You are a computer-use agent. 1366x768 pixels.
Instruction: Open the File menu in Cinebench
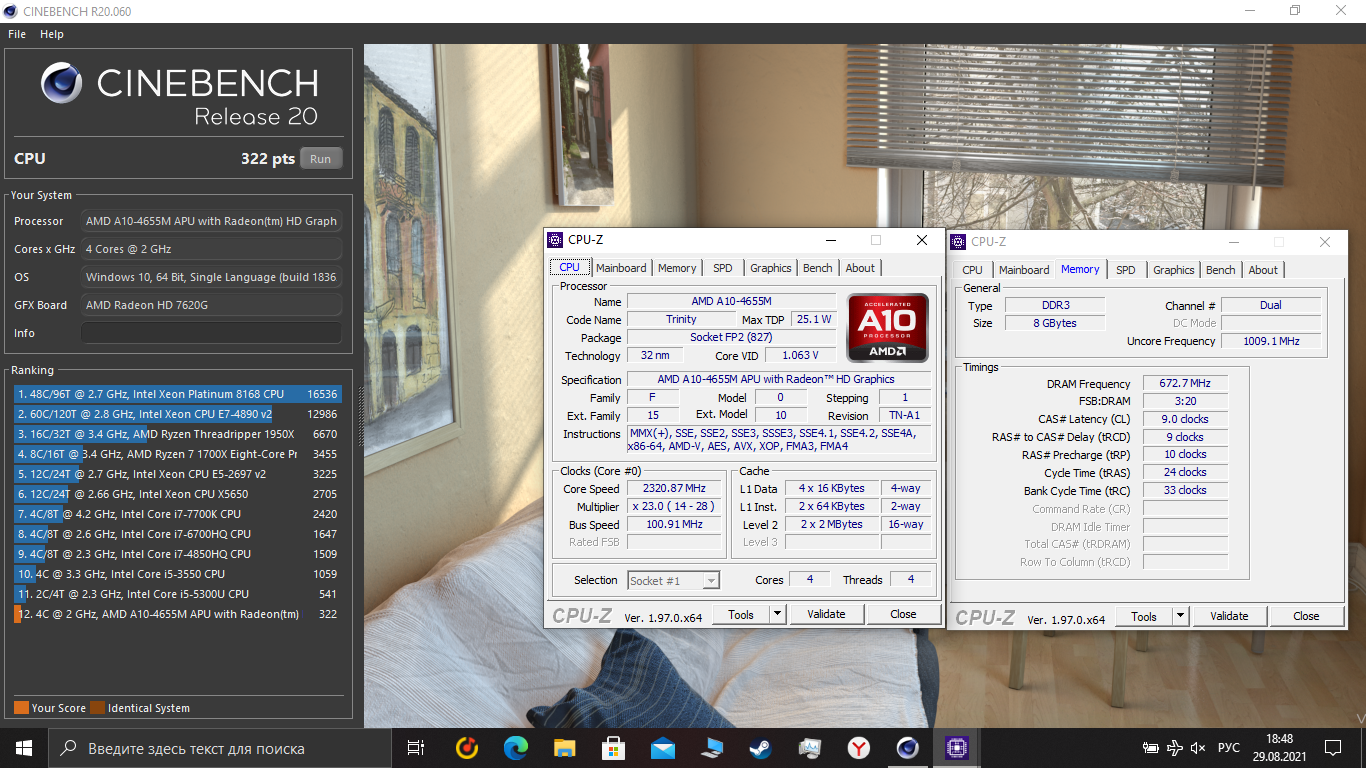[17, 34]
